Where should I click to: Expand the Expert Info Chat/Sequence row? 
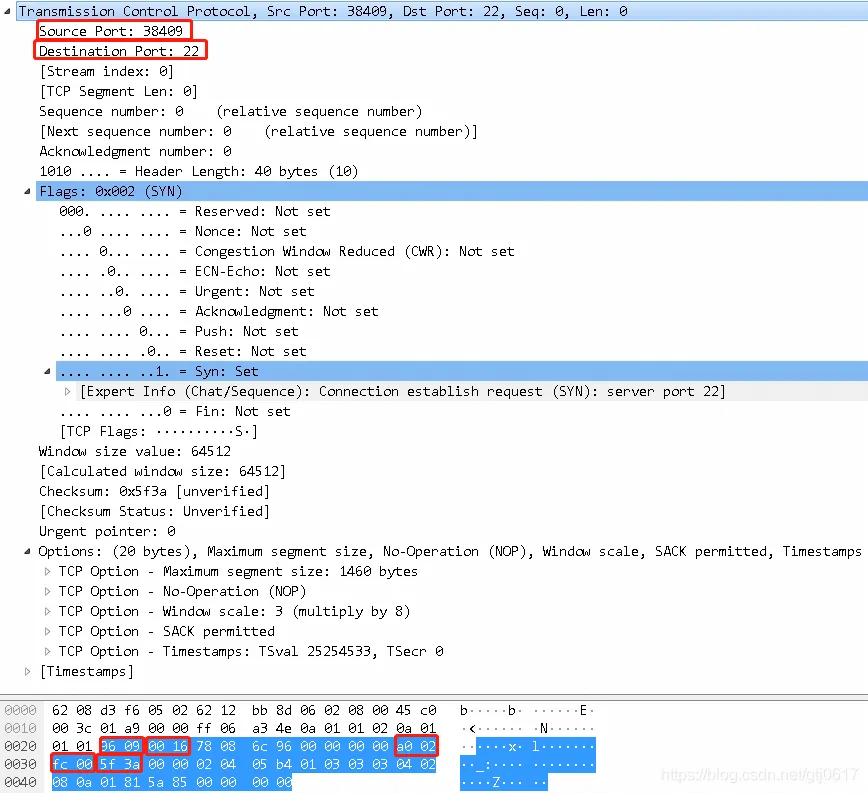68,392
